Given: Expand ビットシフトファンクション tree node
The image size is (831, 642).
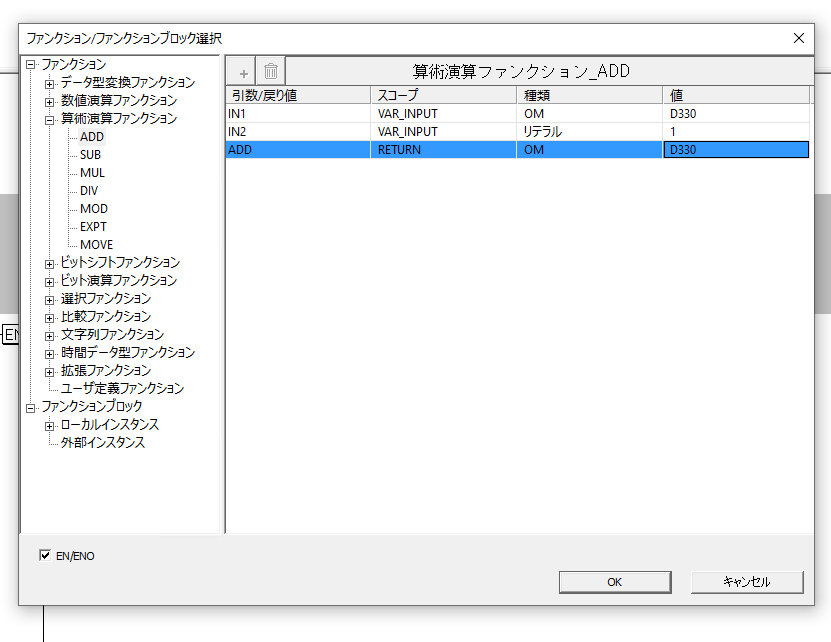Looking at the screenshot, I should click(x=49, y=263).
